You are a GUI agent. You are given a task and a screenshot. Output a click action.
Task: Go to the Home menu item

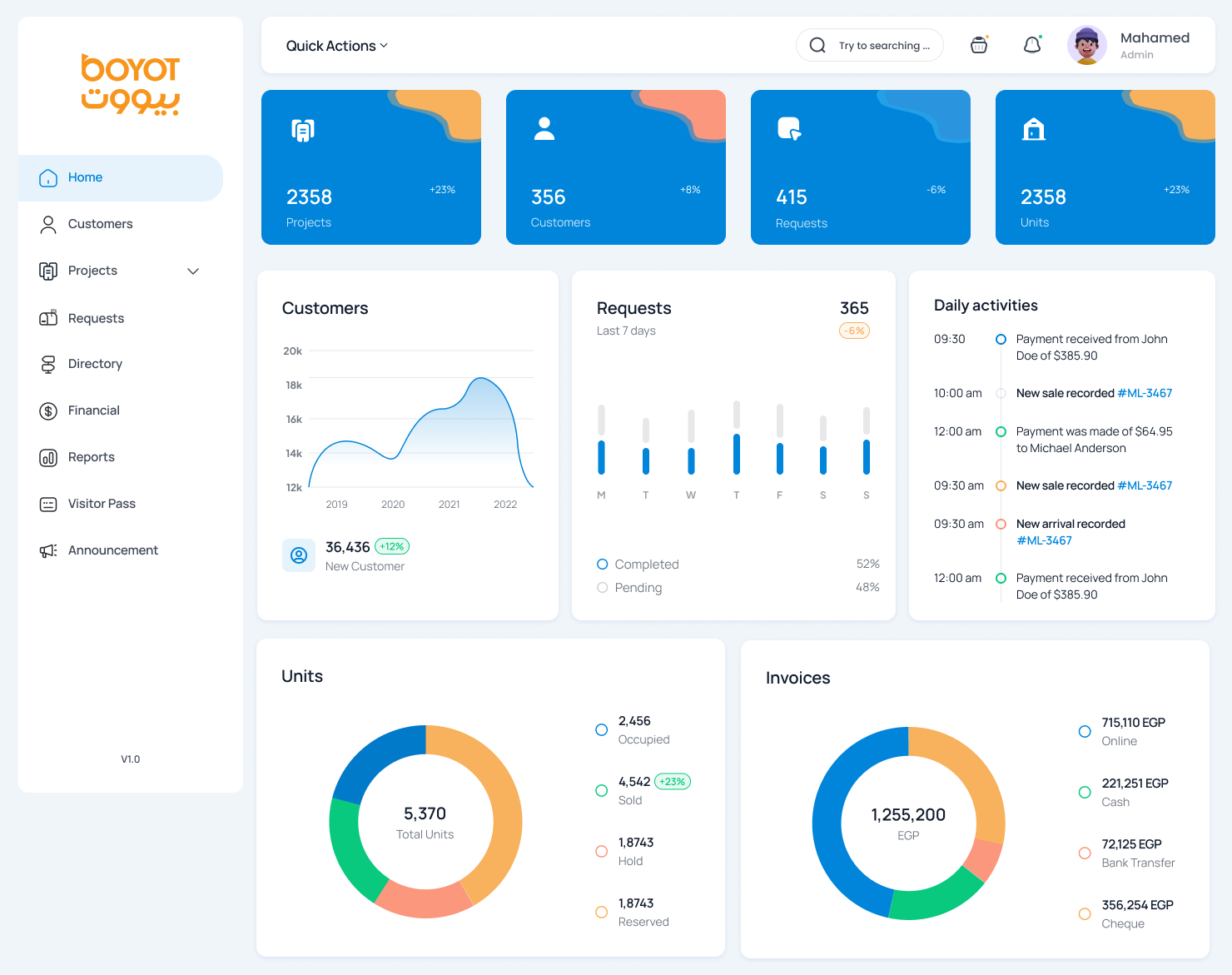coord(85,177)
